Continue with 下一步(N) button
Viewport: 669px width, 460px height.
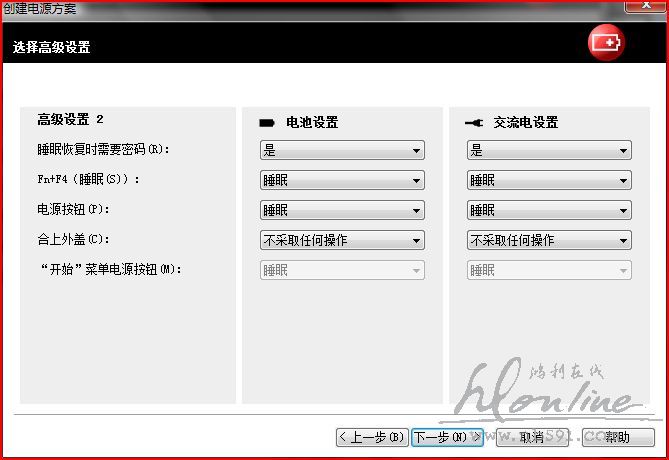[447, 437]
